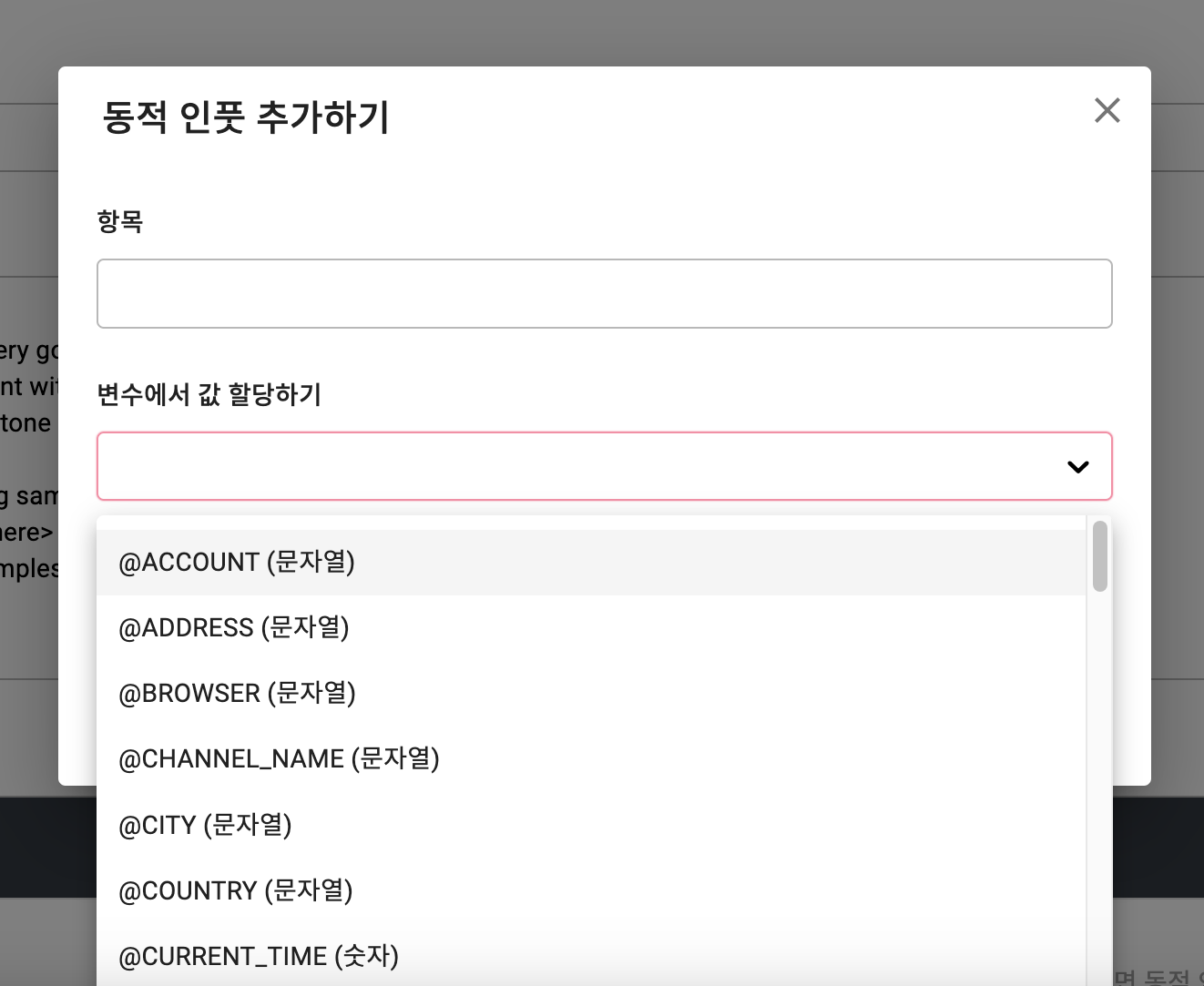Click the 항목 text input field
The image size is (1204, 986).
[x=604, y=293]
